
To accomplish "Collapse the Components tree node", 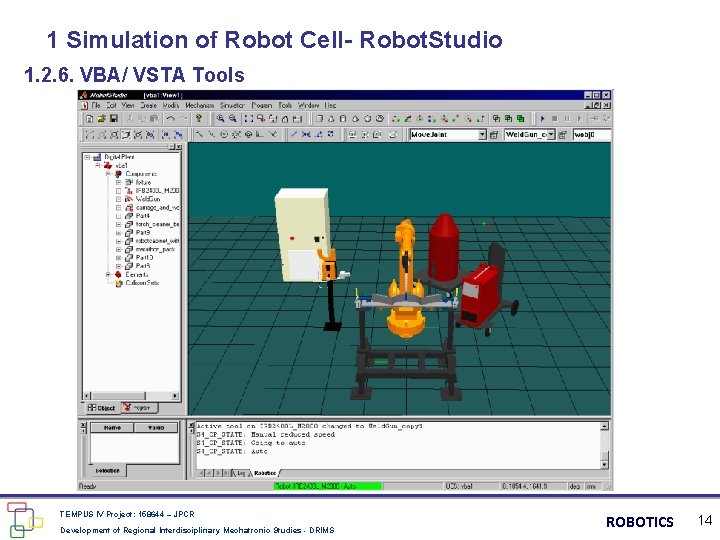I will 108,174.
